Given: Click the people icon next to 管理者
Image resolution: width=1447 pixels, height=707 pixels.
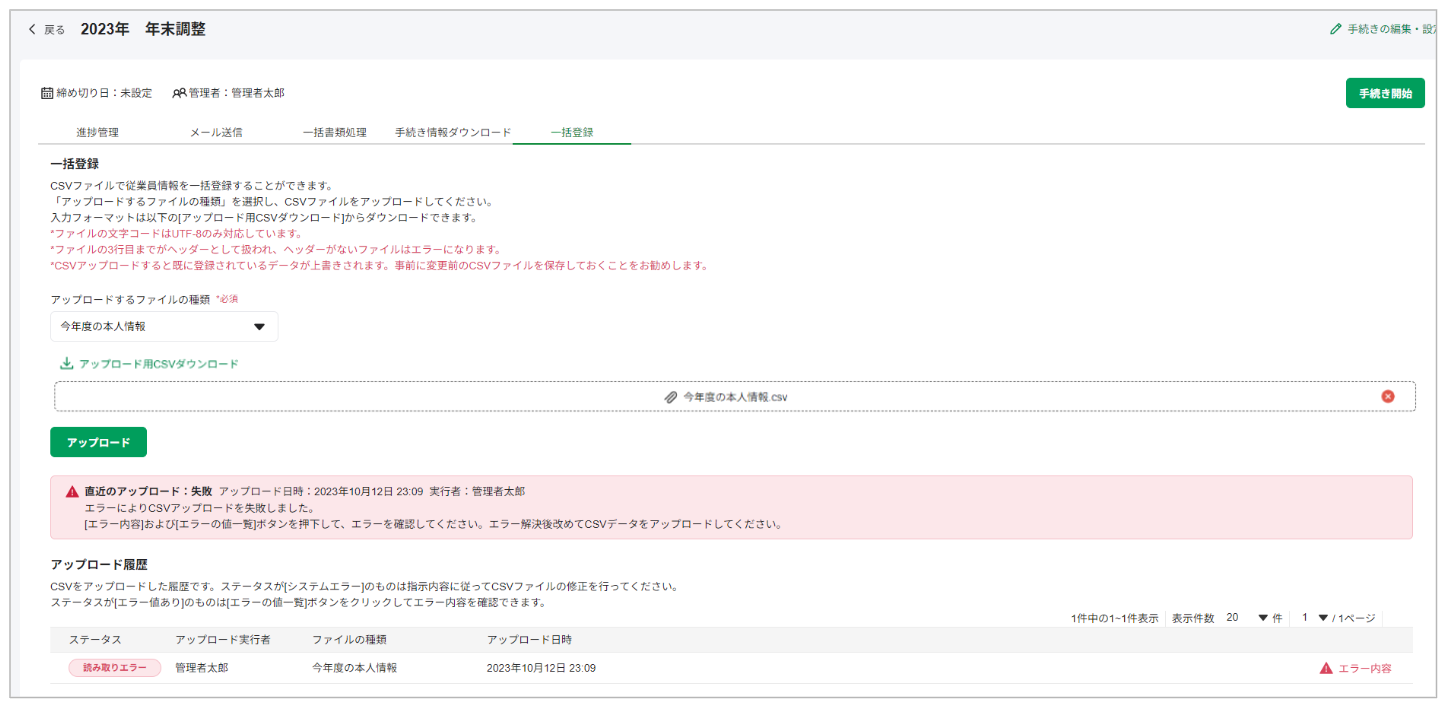Looking at the screenshot, I should 179,93.
